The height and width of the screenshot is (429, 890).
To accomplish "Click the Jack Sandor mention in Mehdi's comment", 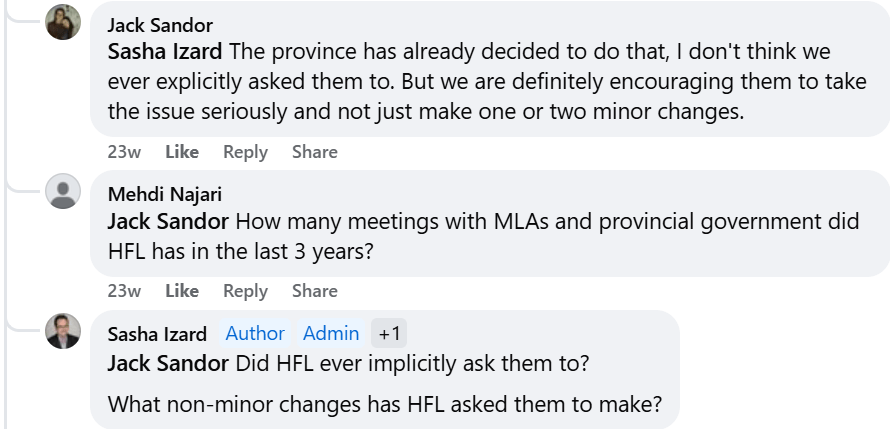I will (168, 221).
